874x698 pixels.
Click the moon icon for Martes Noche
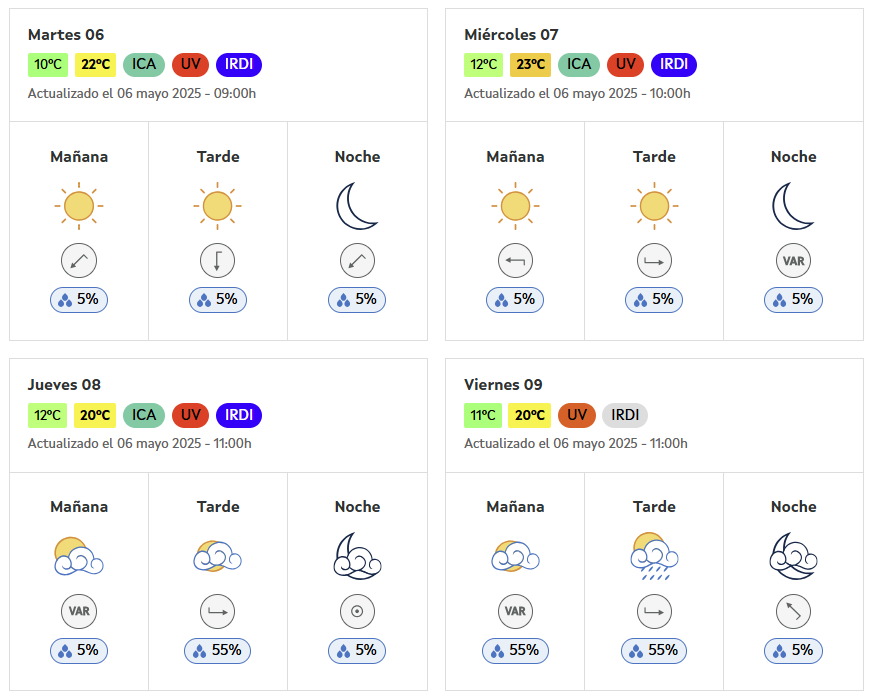pyautogui.click(x=357, y=206)
